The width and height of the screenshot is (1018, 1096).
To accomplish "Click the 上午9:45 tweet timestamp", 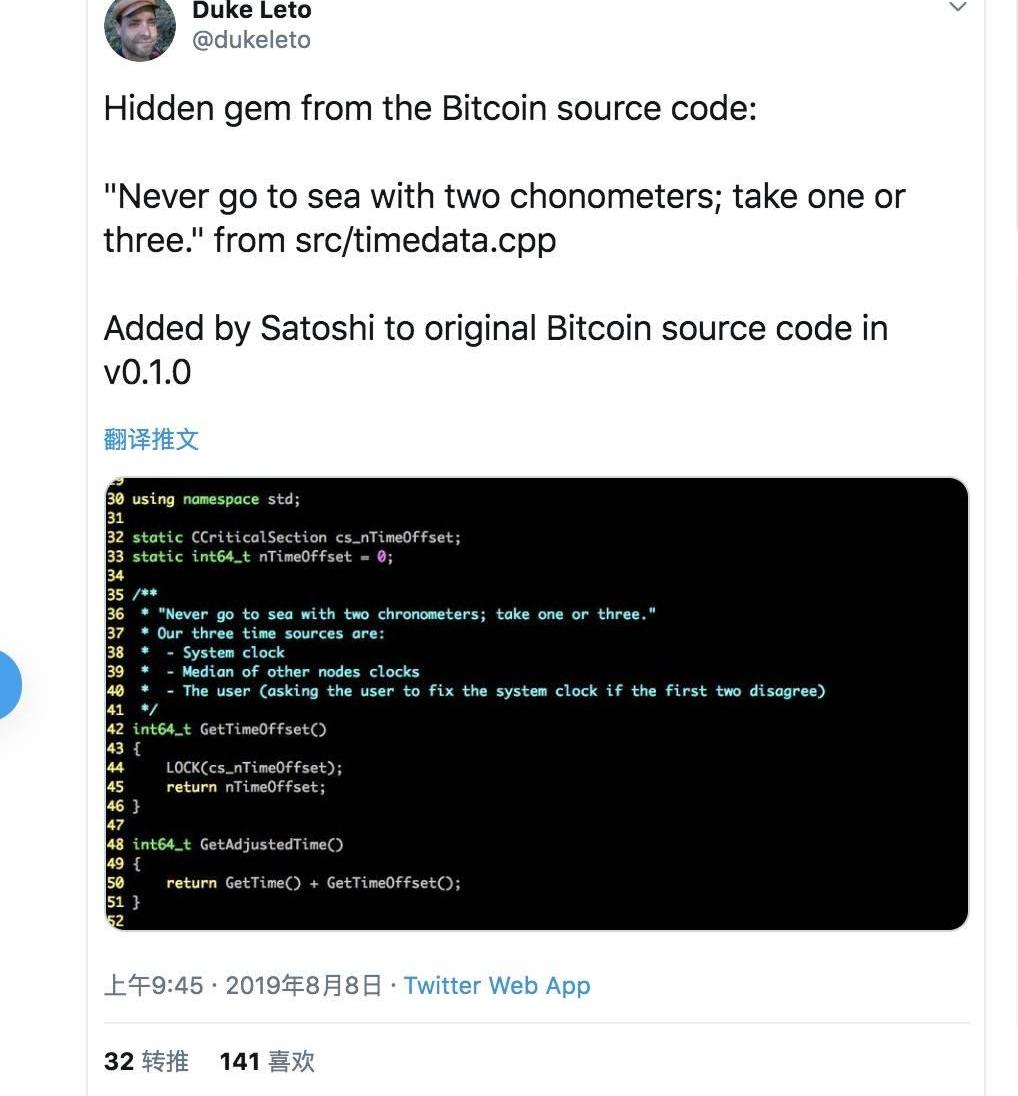I will (x=153, y=986).
